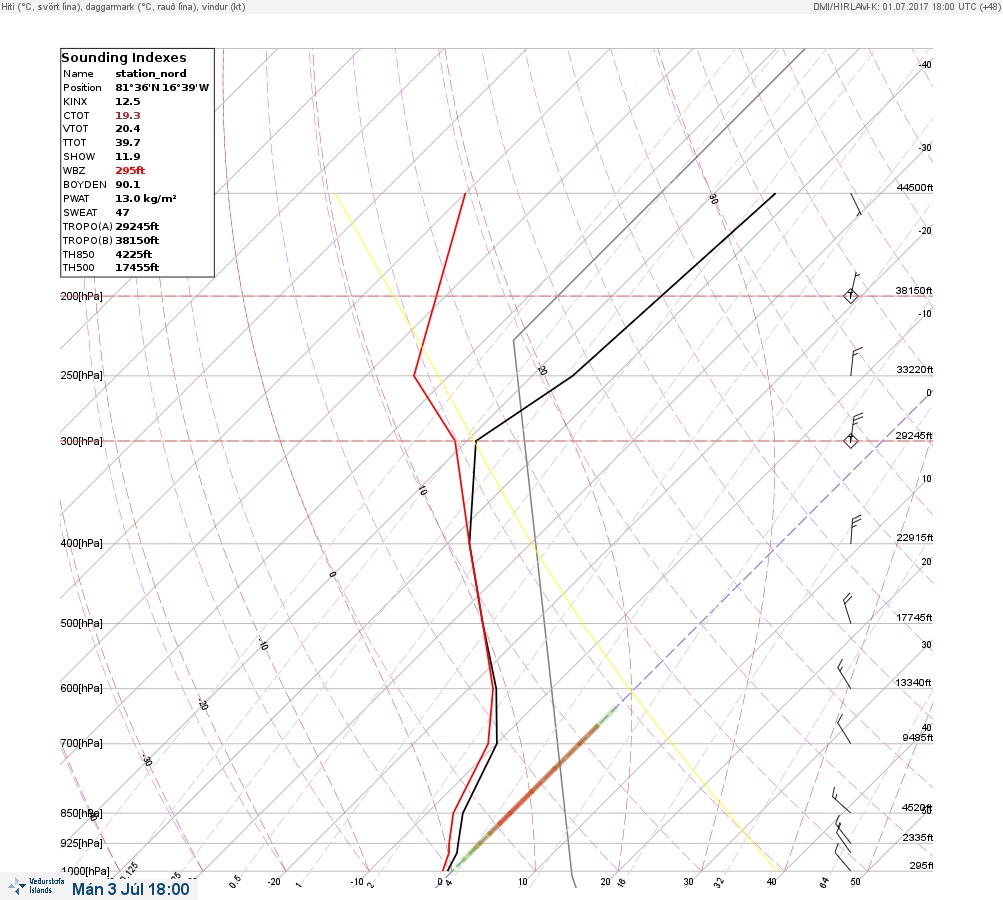Click the VTOT value 20.4

(x=128, y=129)
